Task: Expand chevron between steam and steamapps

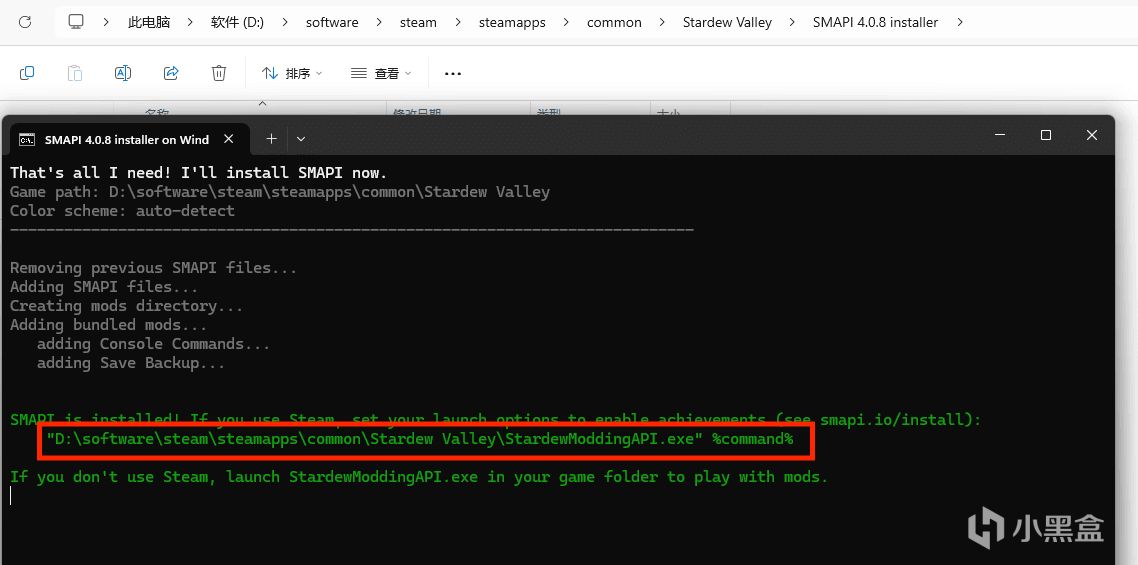Action: click(x=458, y=23)
